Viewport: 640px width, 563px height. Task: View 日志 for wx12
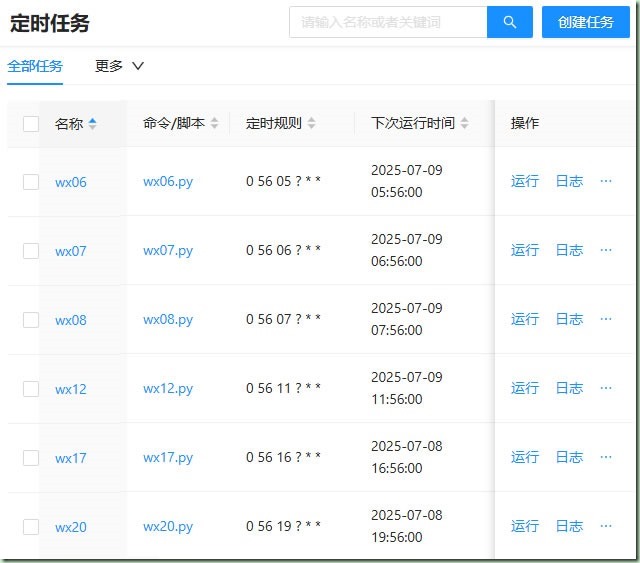coord(569,388)
